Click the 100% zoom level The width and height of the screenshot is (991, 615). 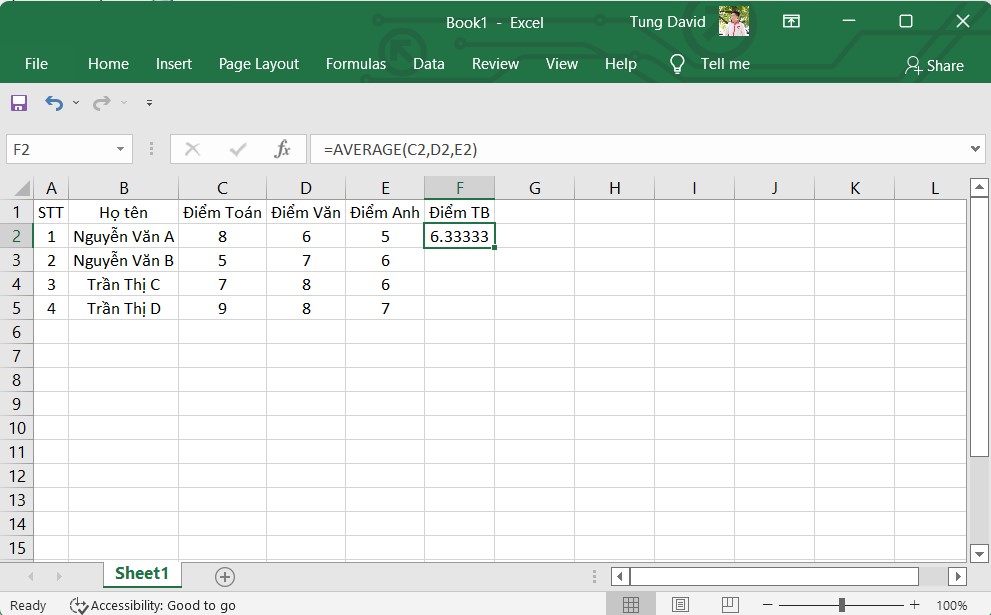(x=951, y=606)
